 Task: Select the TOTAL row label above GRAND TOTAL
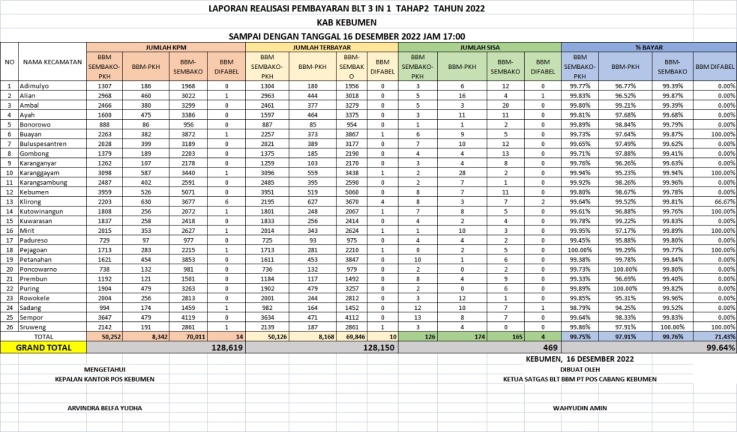pos(44,337)
